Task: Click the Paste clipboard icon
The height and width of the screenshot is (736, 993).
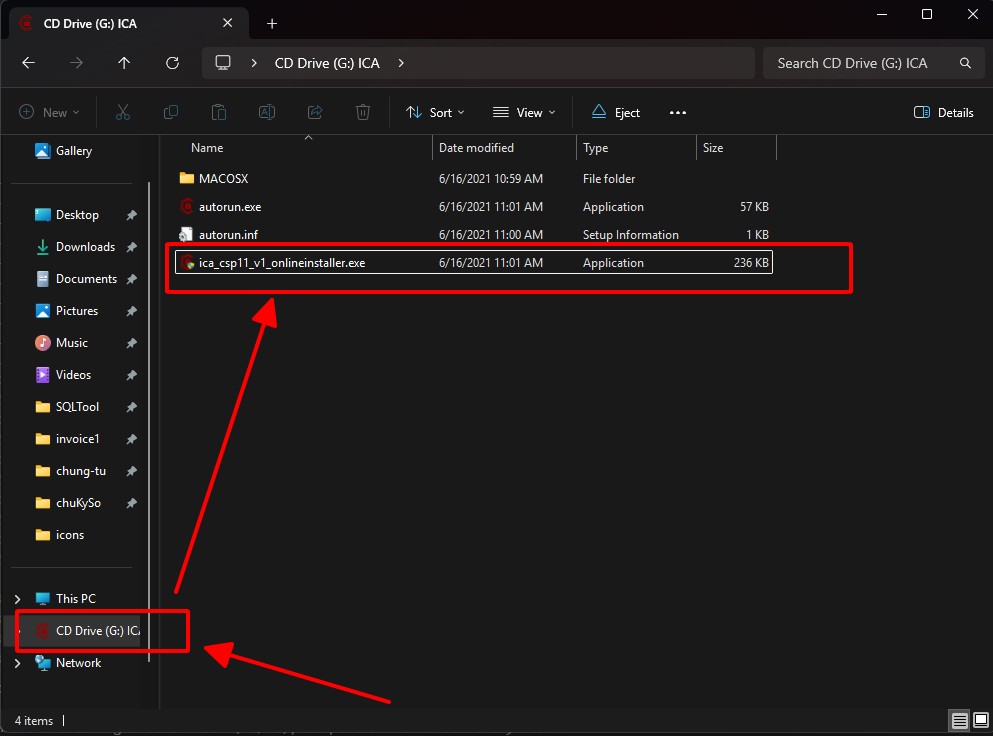Action: [x=218, y=113]
